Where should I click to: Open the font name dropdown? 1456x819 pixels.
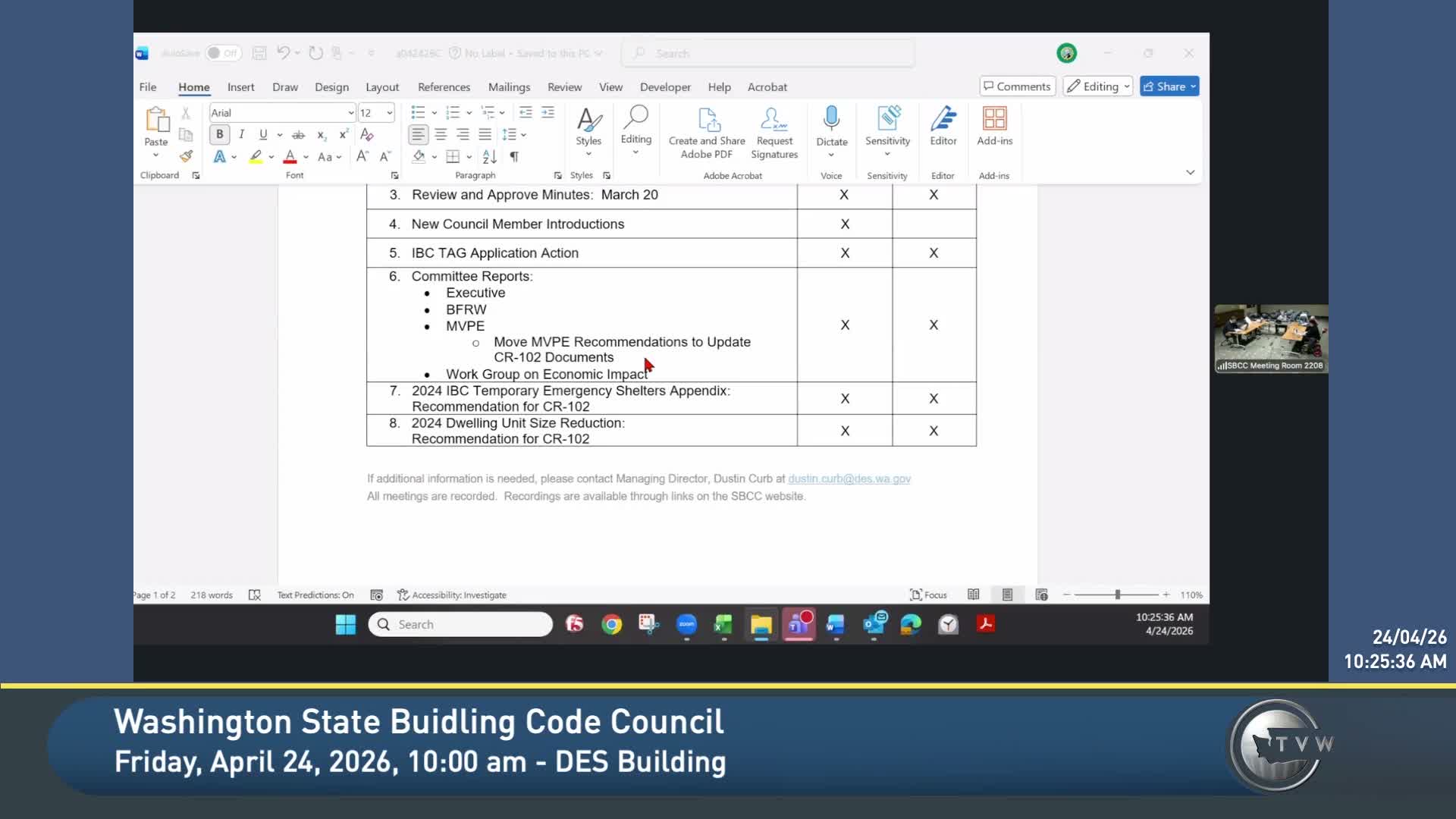click(350, 113)
